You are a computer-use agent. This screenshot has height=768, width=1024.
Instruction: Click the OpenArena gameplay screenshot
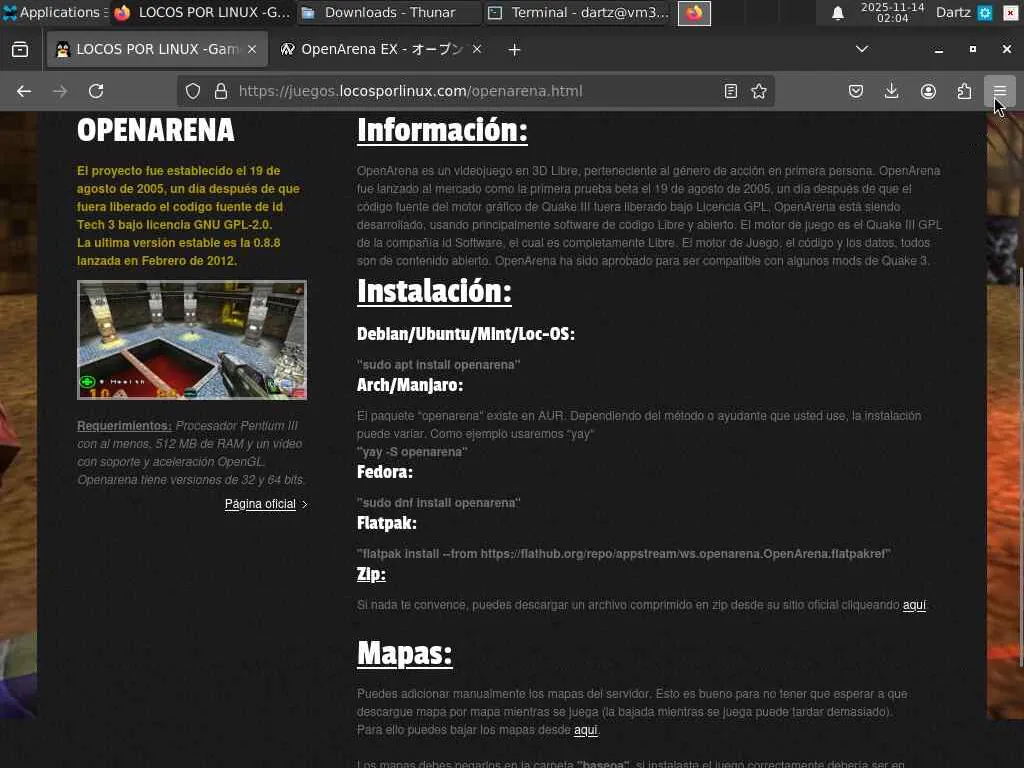[x=192, y=340]
